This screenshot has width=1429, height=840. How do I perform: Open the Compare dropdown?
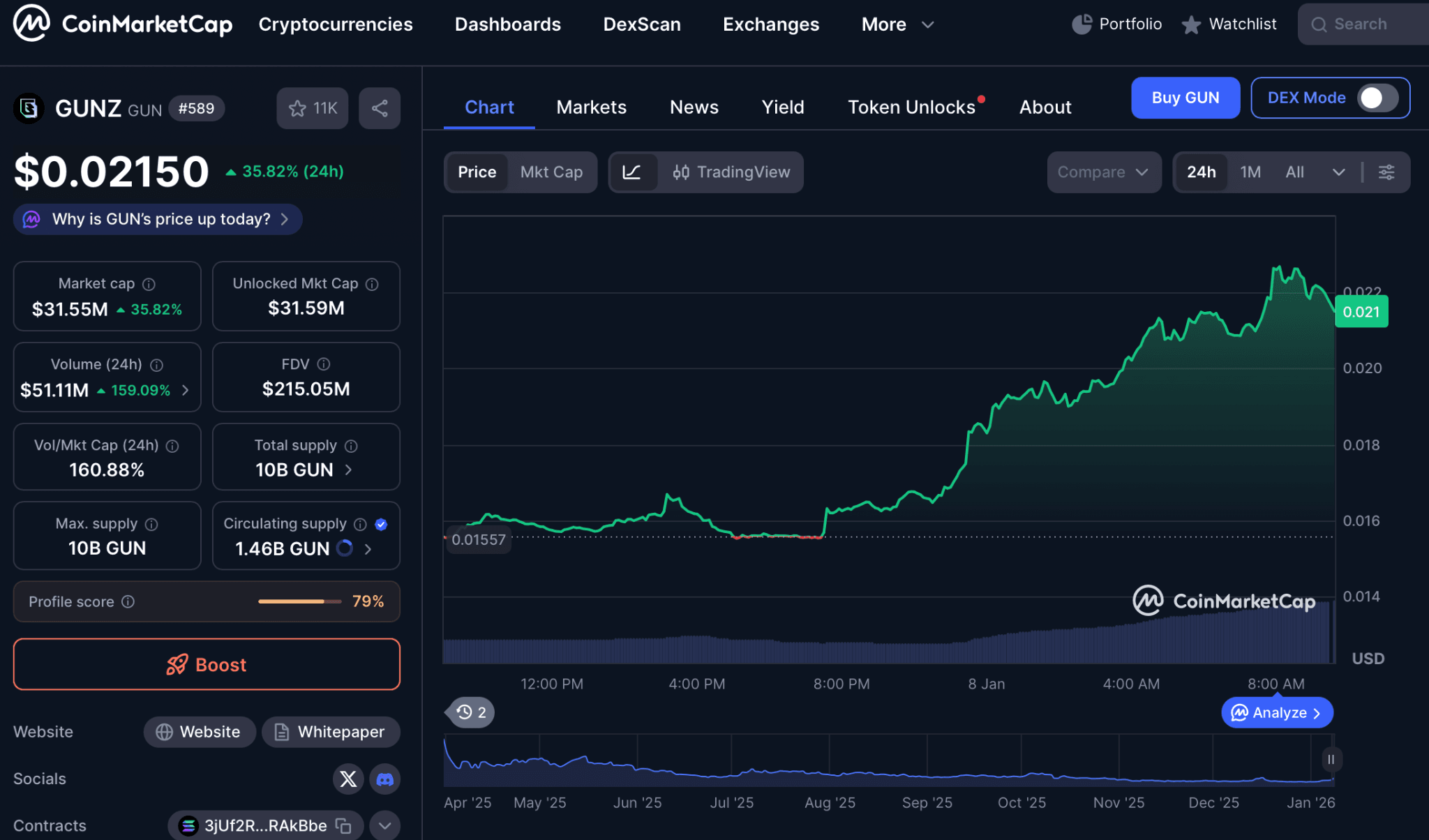click(x=1103, y=172)
